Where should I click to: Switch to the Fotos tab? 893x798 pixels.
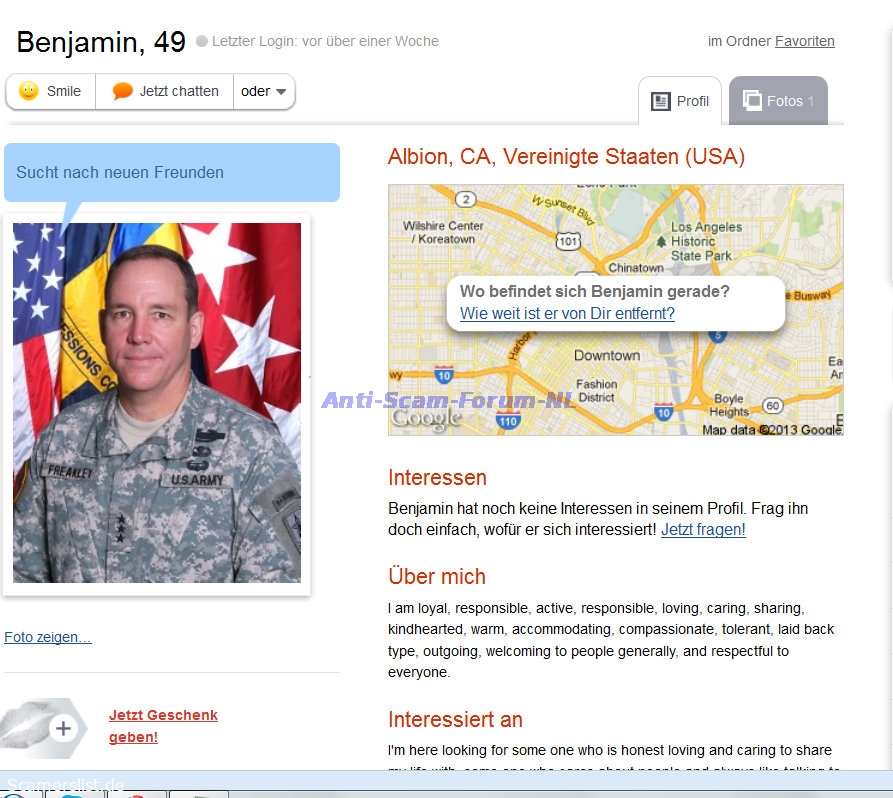tap(778, 101)
